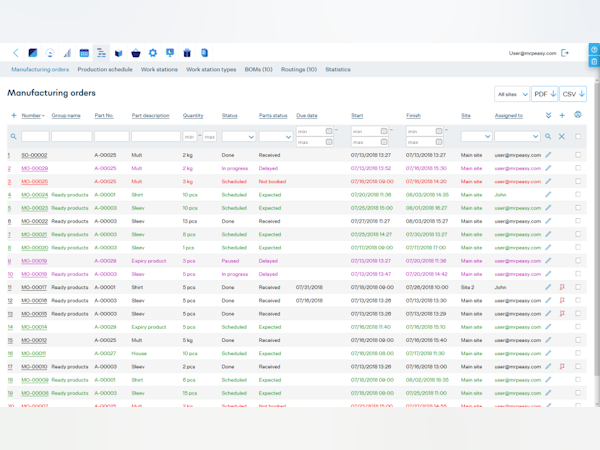Screen dimensions: 600x450
Task: Clear filters with the X icon
Action: (562, 136)
